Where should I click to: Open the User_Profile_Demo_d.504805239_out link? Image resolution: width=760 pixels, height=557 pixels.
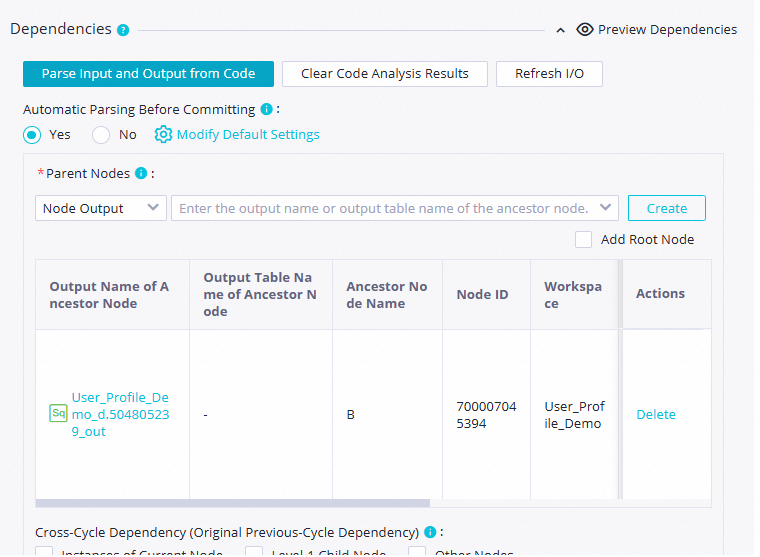coord(120,414)
